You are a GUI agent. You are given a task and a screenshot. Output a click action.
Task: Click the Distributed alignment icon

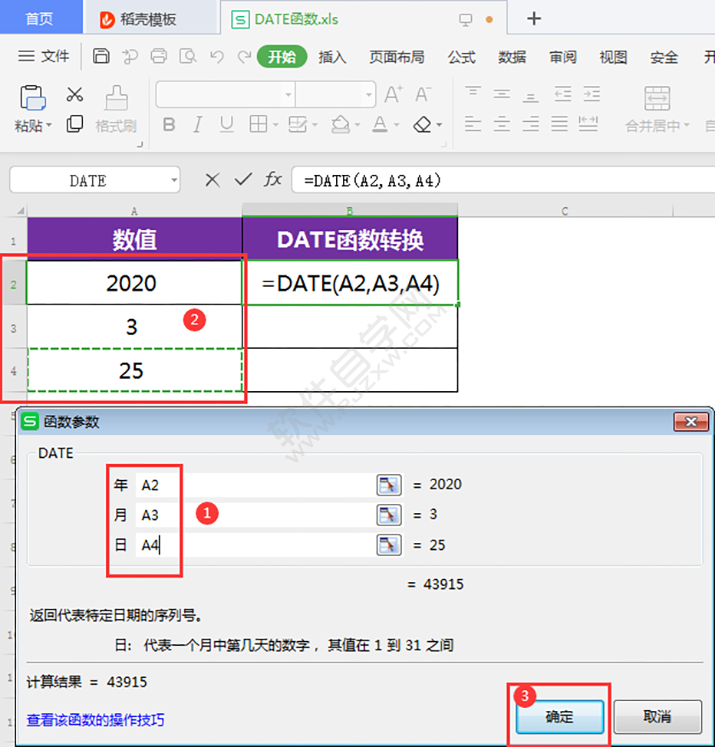[588, 124]
